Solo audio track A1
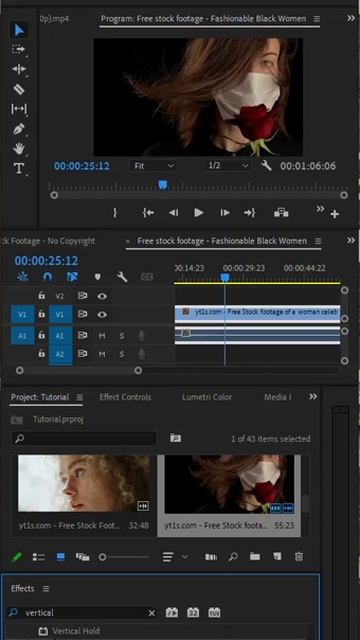360x640 pixels. (x=122, y=336)
